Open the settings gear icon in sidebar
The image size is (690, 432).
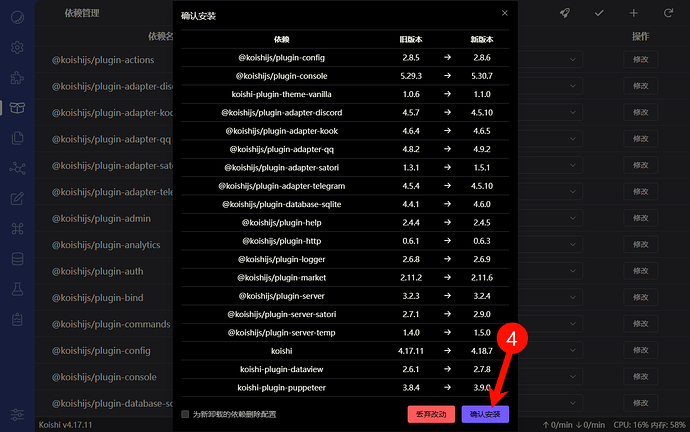click(17, 47)
